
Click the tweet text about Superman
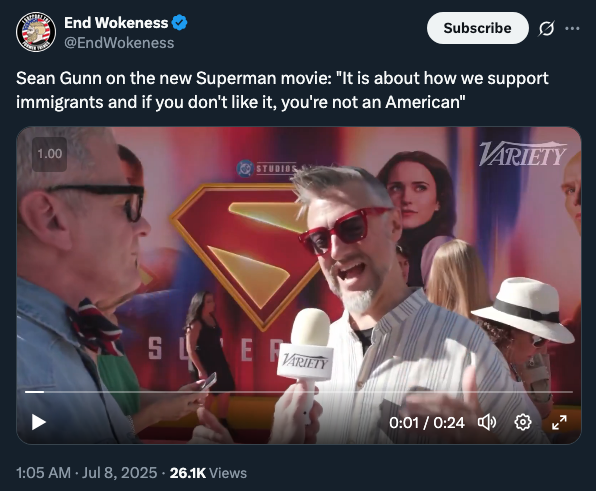click(282, 90)
